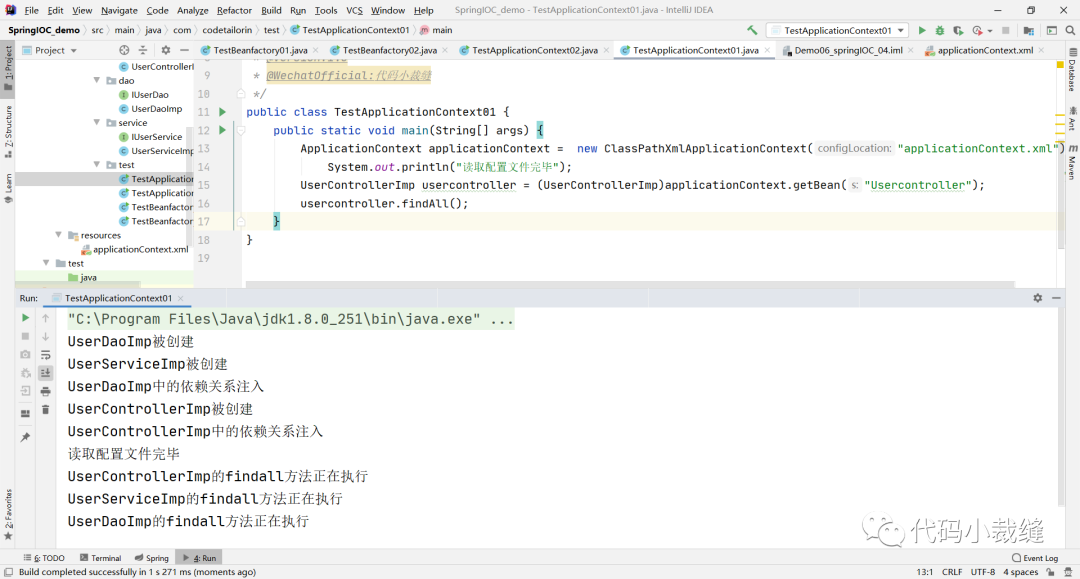This screenshot has height=579, width=1080.
Task: Toggle the Project tool window strip button
Action: pyautogui.click(x=8, y=68)
